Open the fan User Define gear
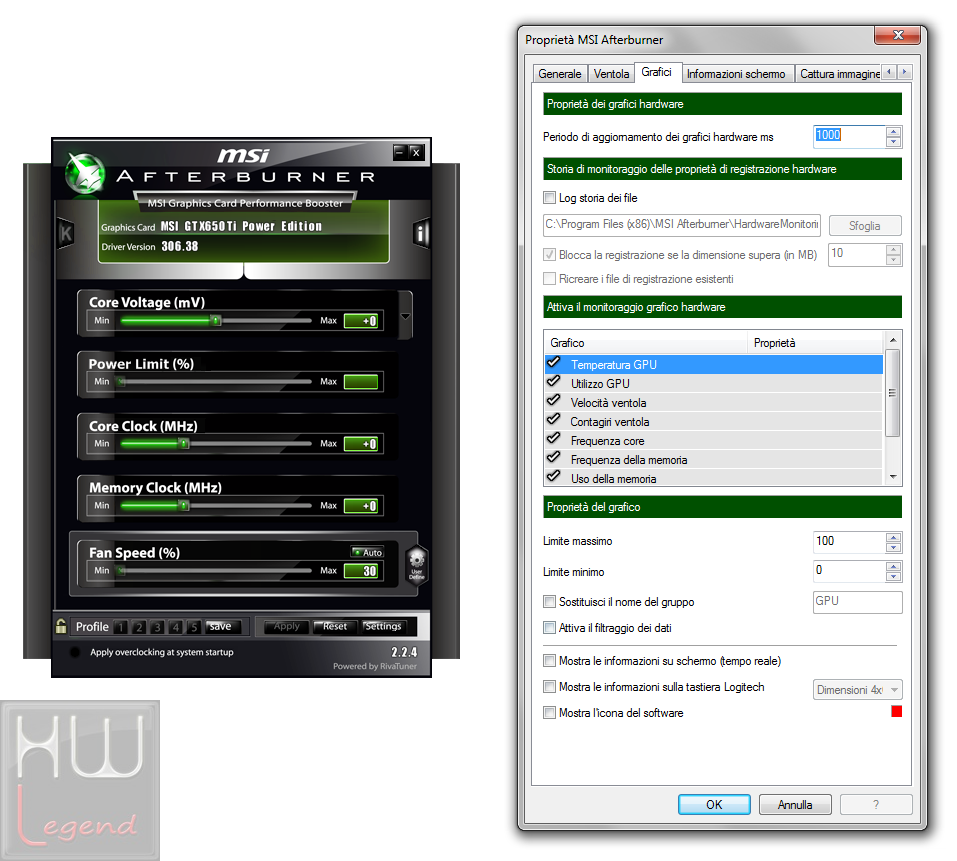 tap(417, 564)
